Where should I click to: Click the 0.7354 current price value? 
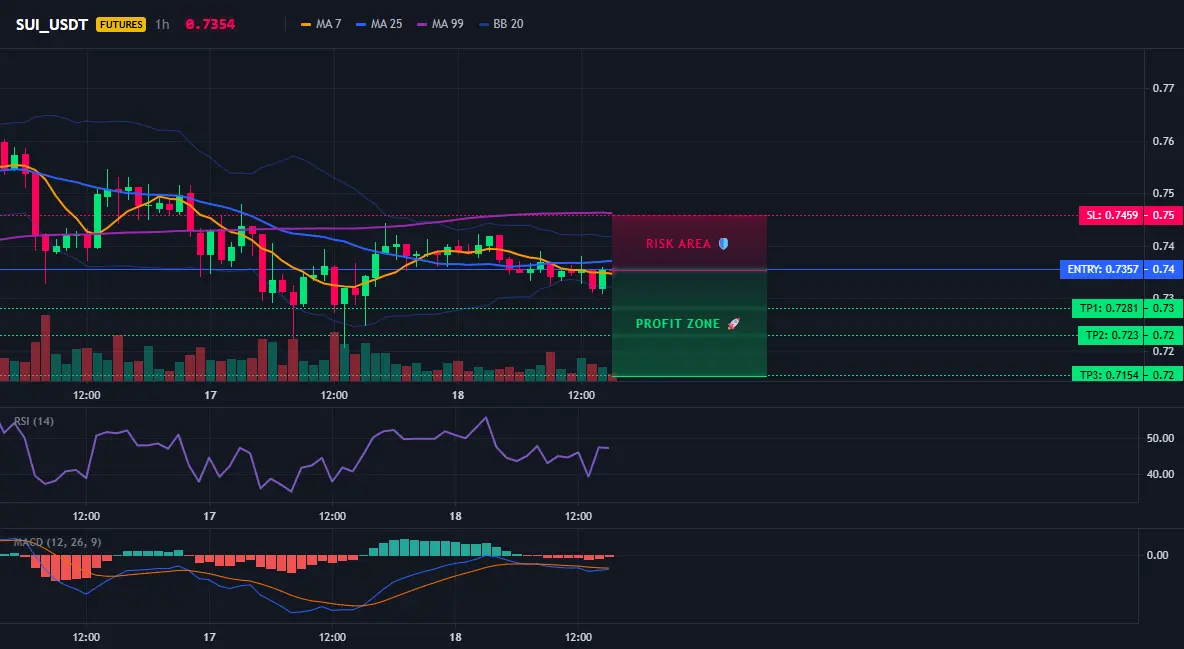tap(210, 24)
